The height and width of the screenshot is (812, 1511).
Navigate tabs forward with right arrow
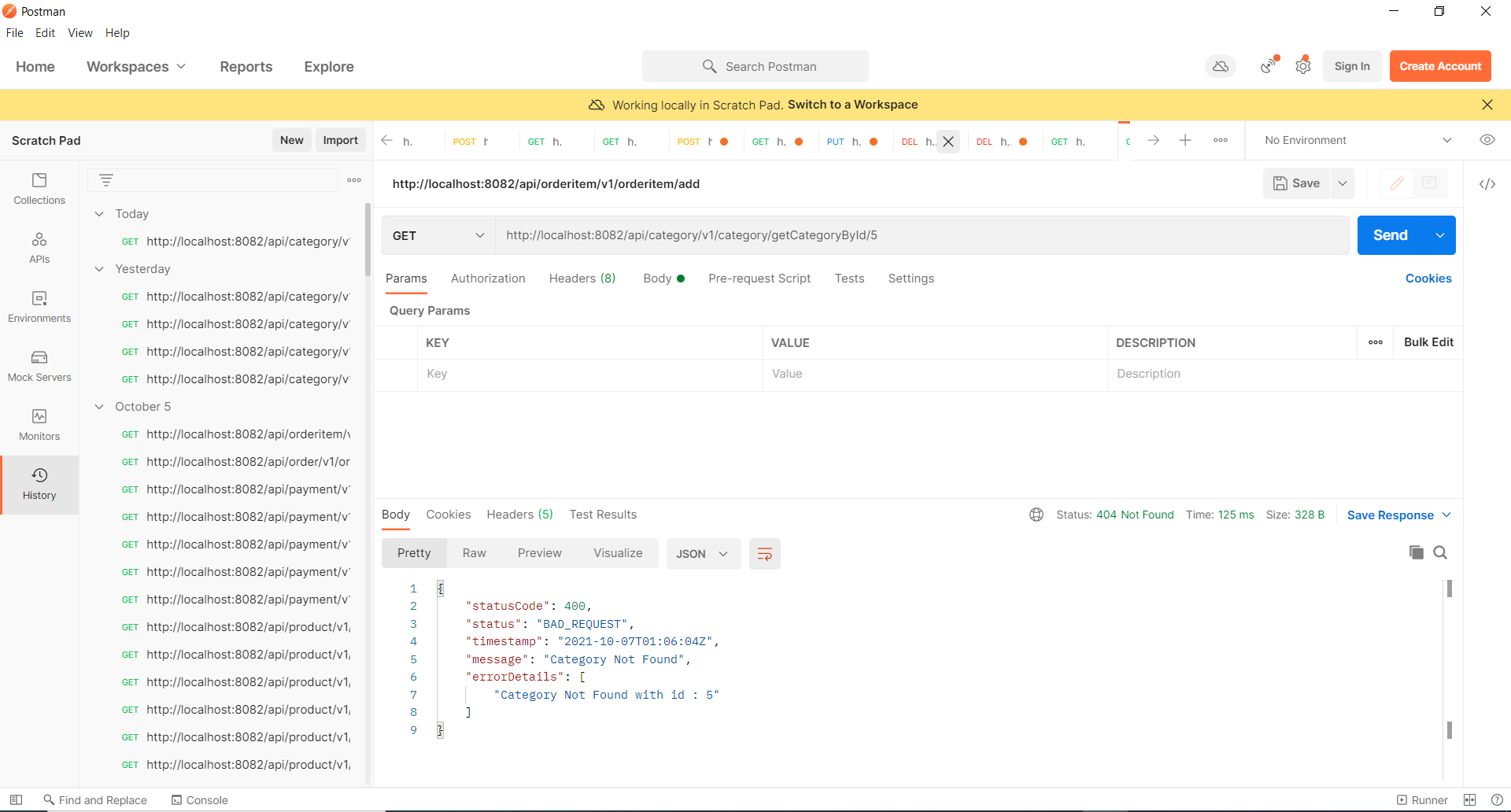(1154, 140)
